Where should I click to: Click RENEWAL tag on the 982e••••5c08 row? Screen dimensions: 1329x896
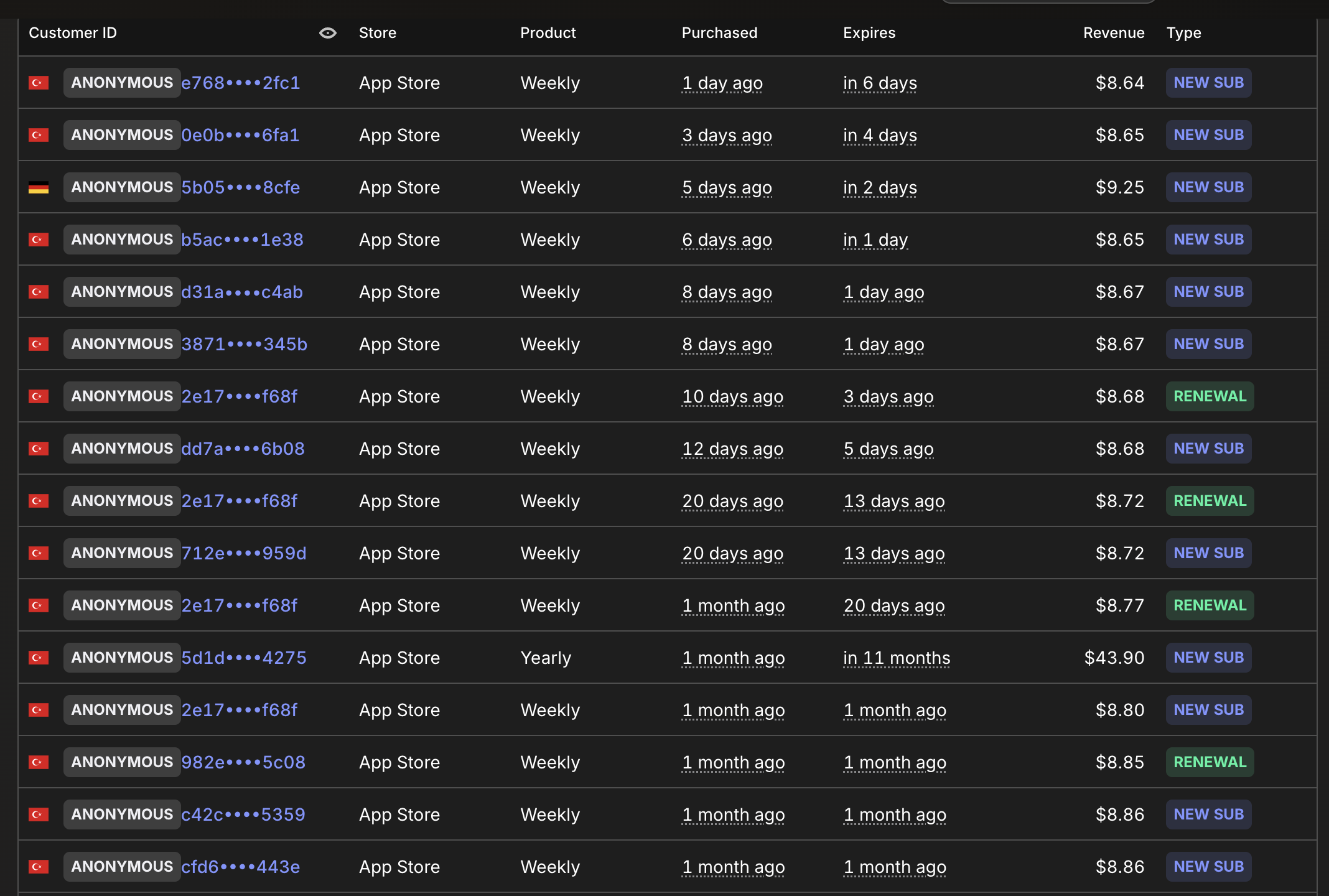[x=1210, y=762]
